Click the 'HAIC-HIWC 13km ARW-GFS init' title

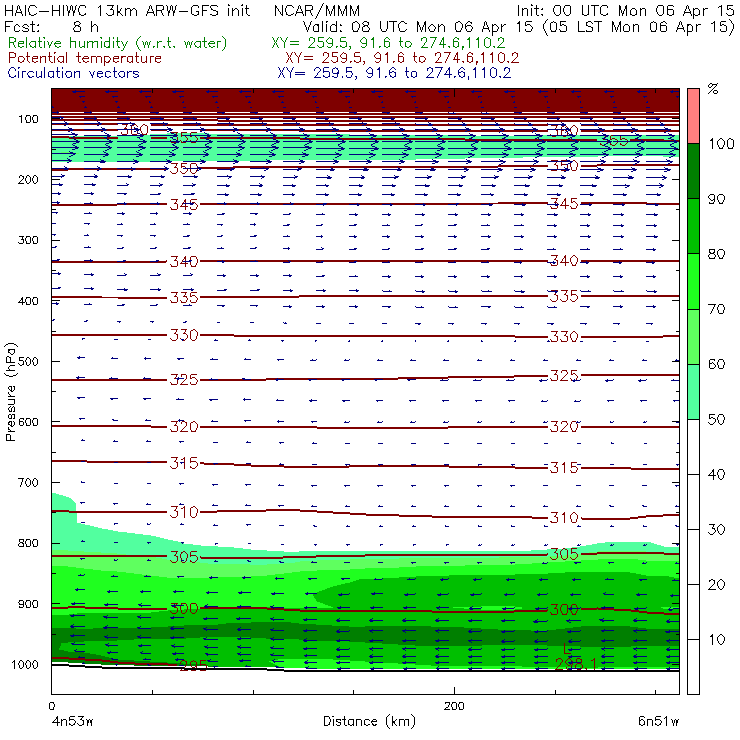[x=127, y=10]
